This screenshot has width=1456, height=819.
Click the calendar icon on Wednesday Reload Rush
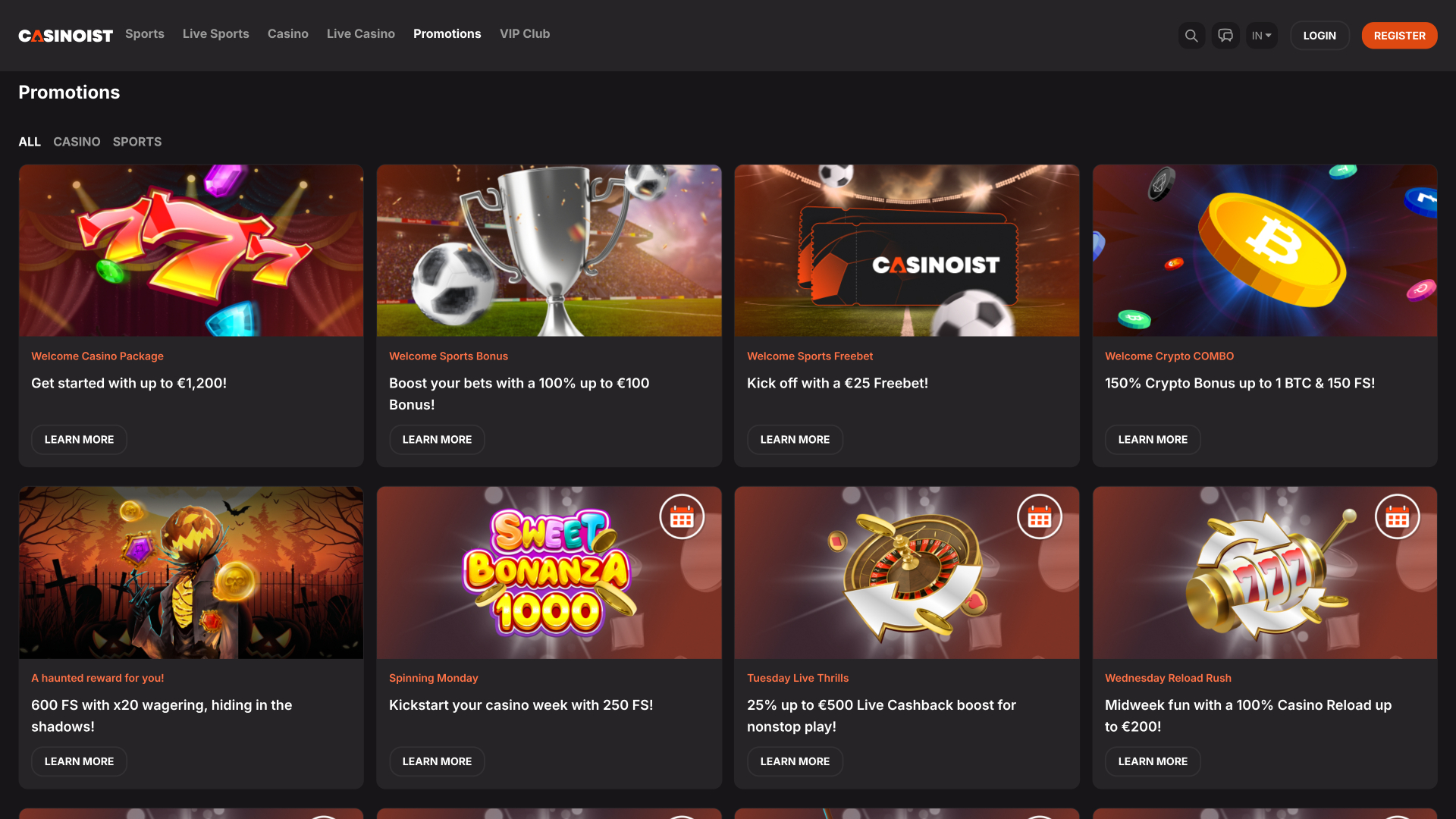[1398, 516]
